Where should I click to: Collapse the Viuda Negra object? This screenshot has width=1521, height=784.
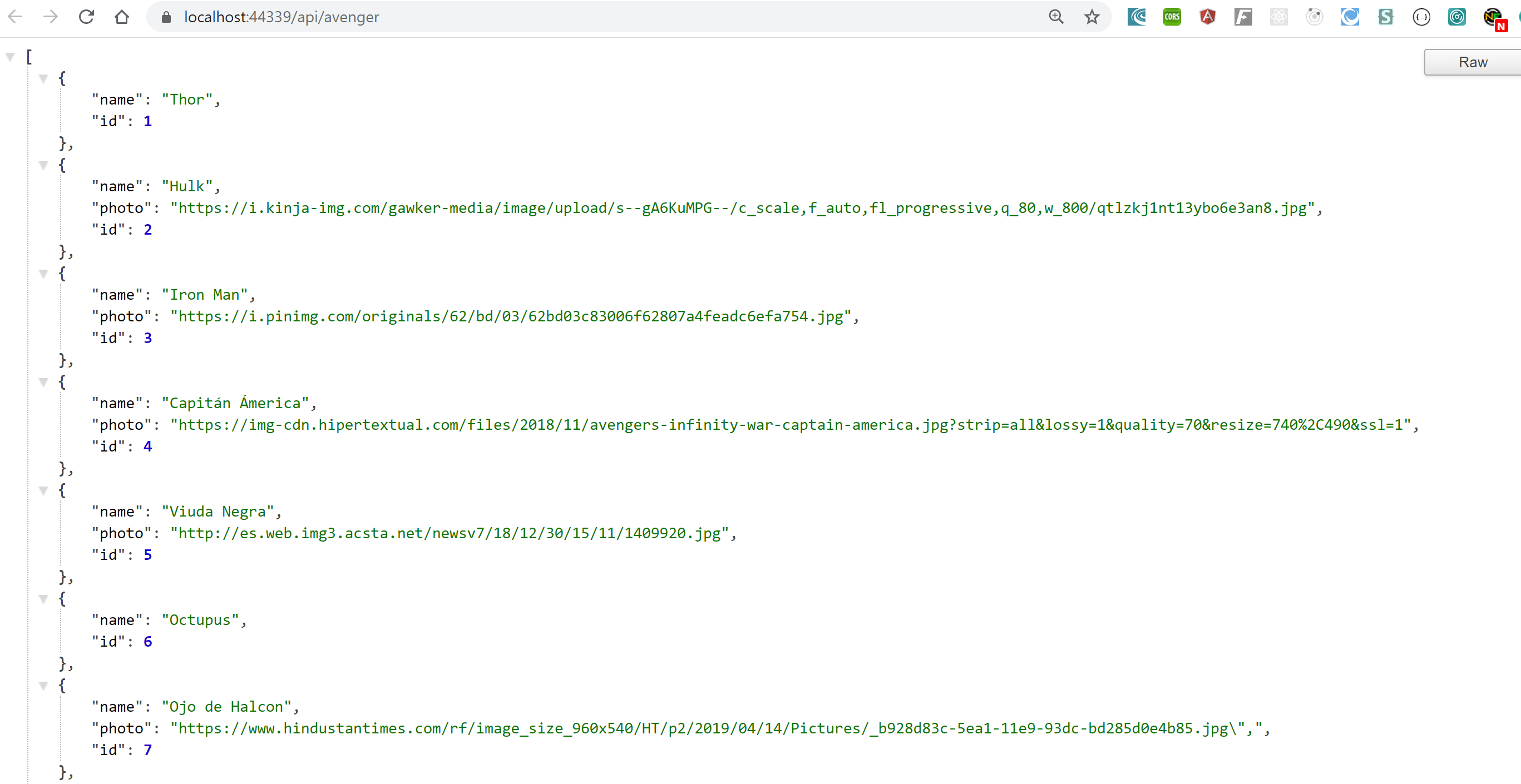coord(43,490)
